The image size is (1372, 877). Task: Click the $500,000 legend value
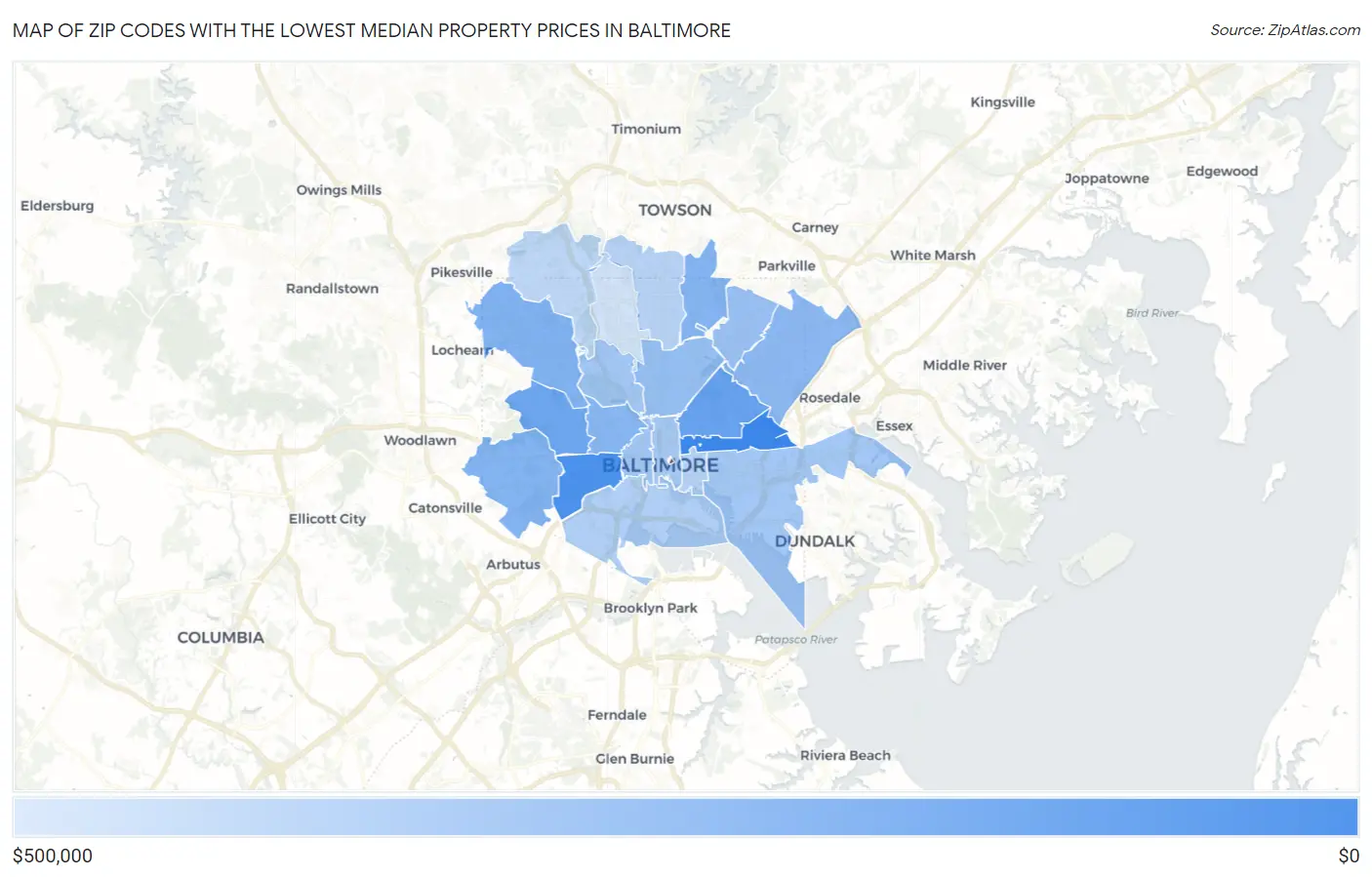(x=53, y=856)
